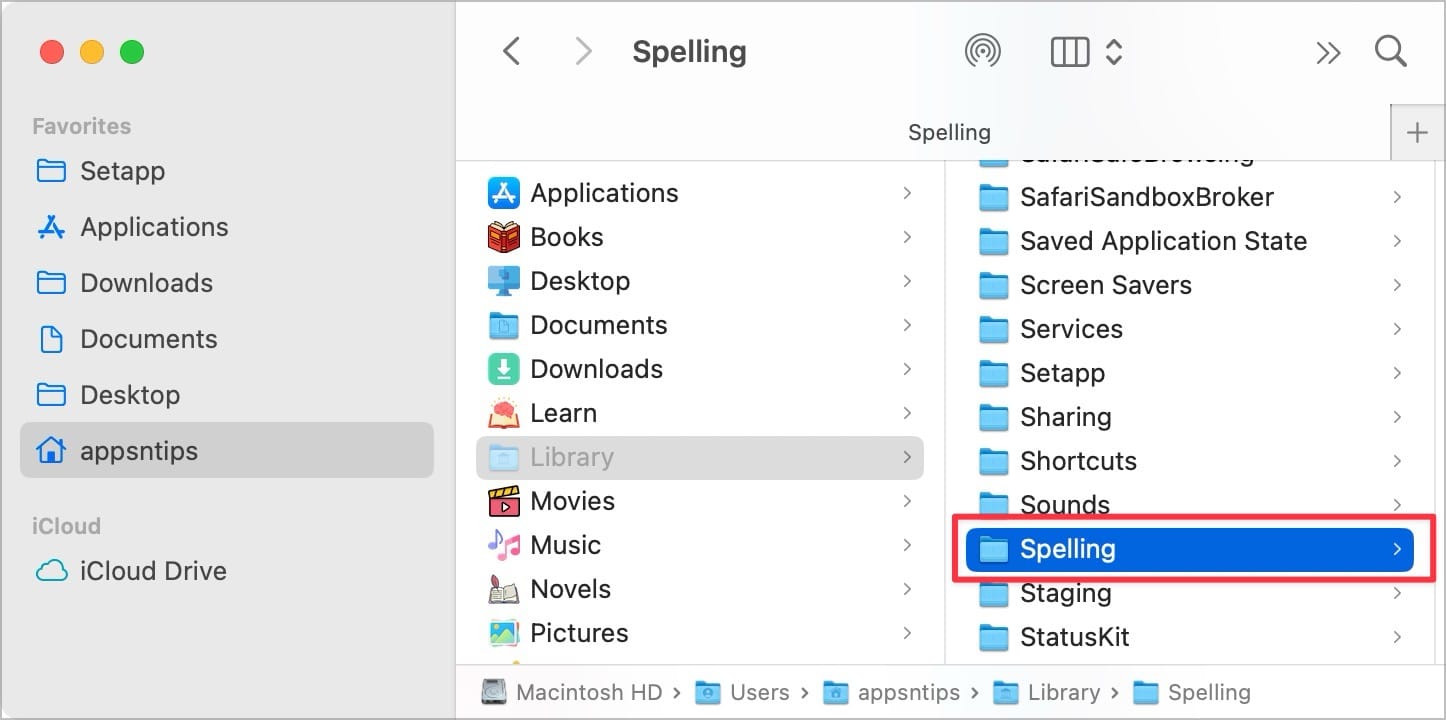Select the Spelling tab in tab bar
Image resolution: width=1446 pixels, height=720 pixels.
(948, 133)
